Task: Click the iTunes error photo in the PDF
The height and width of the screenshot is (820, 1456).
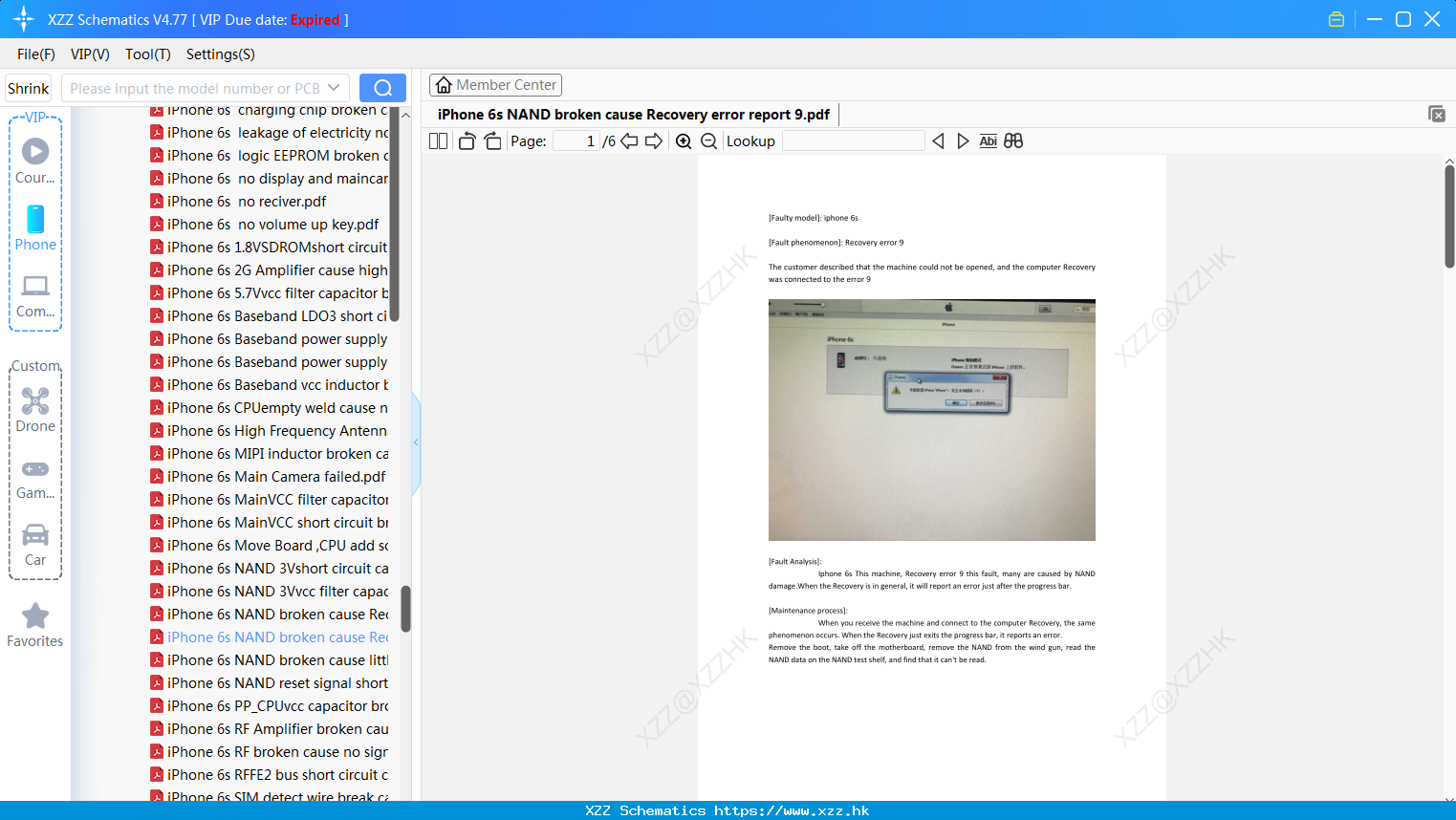Action: pyautogui.click(x=932, y=421)
